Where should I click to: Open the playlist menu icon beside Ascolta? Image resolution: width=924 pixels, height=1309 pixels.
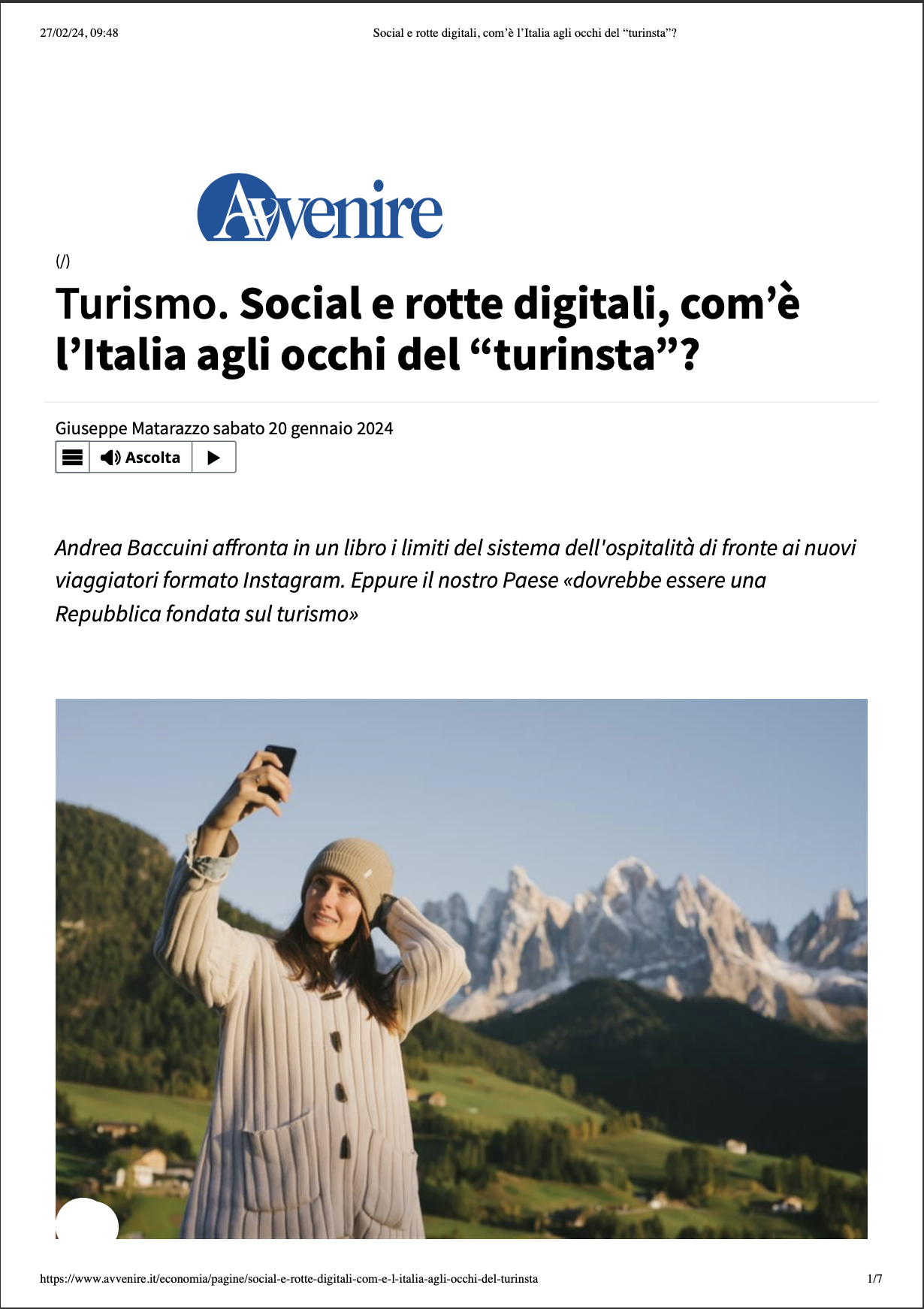[x=73, y=457]
